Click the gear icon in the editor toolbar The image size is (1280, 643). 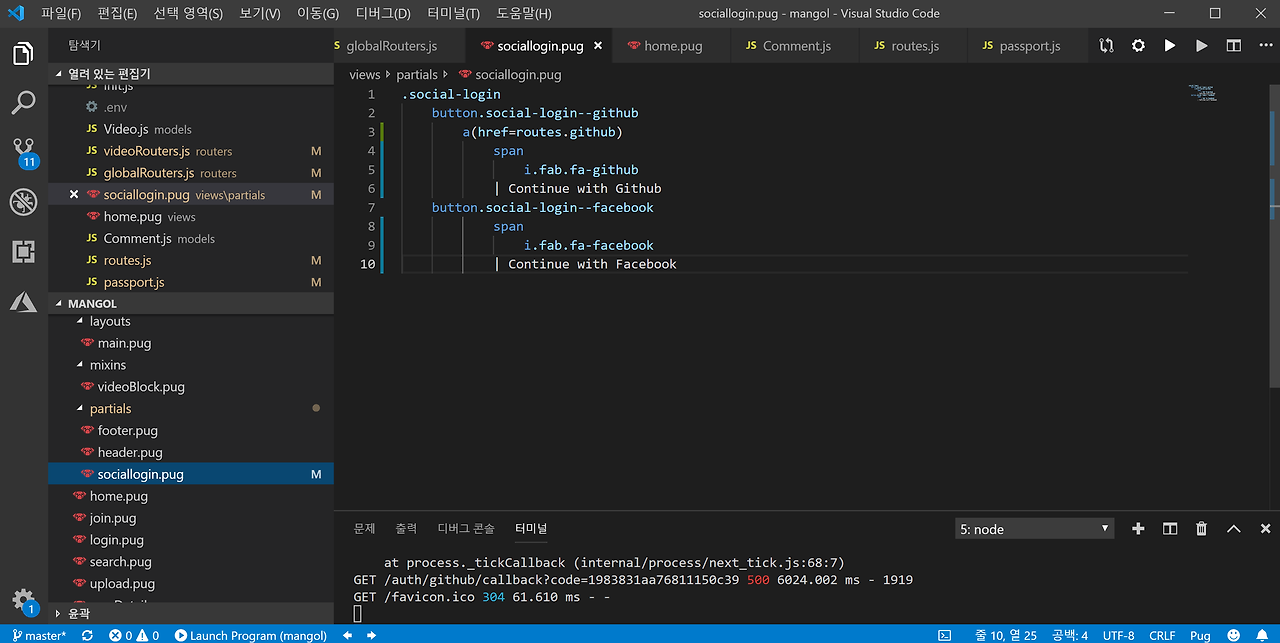tap(1138, 46)
